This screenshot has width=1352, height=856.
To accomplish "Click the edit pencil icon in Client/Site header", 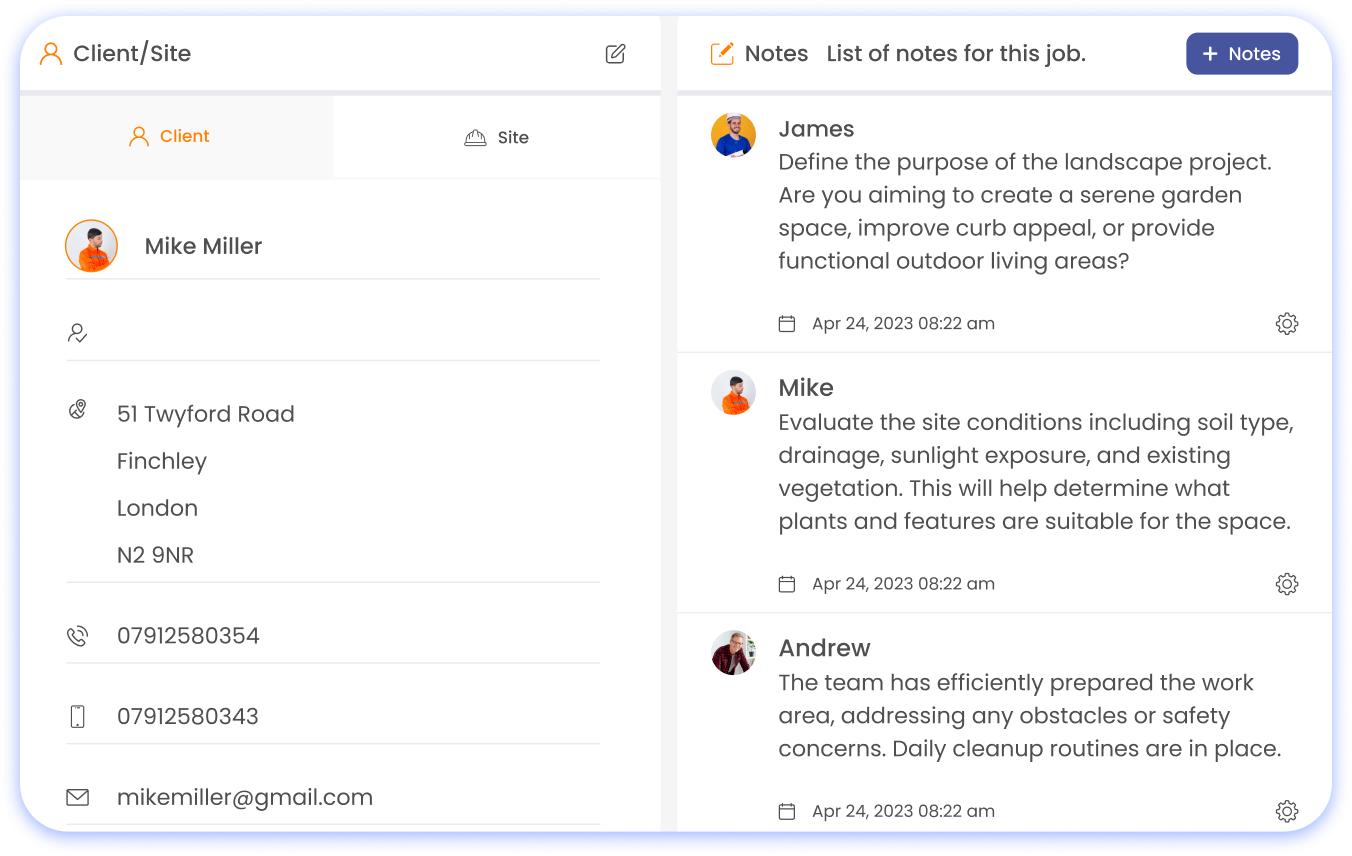I will tap(616, 54).
